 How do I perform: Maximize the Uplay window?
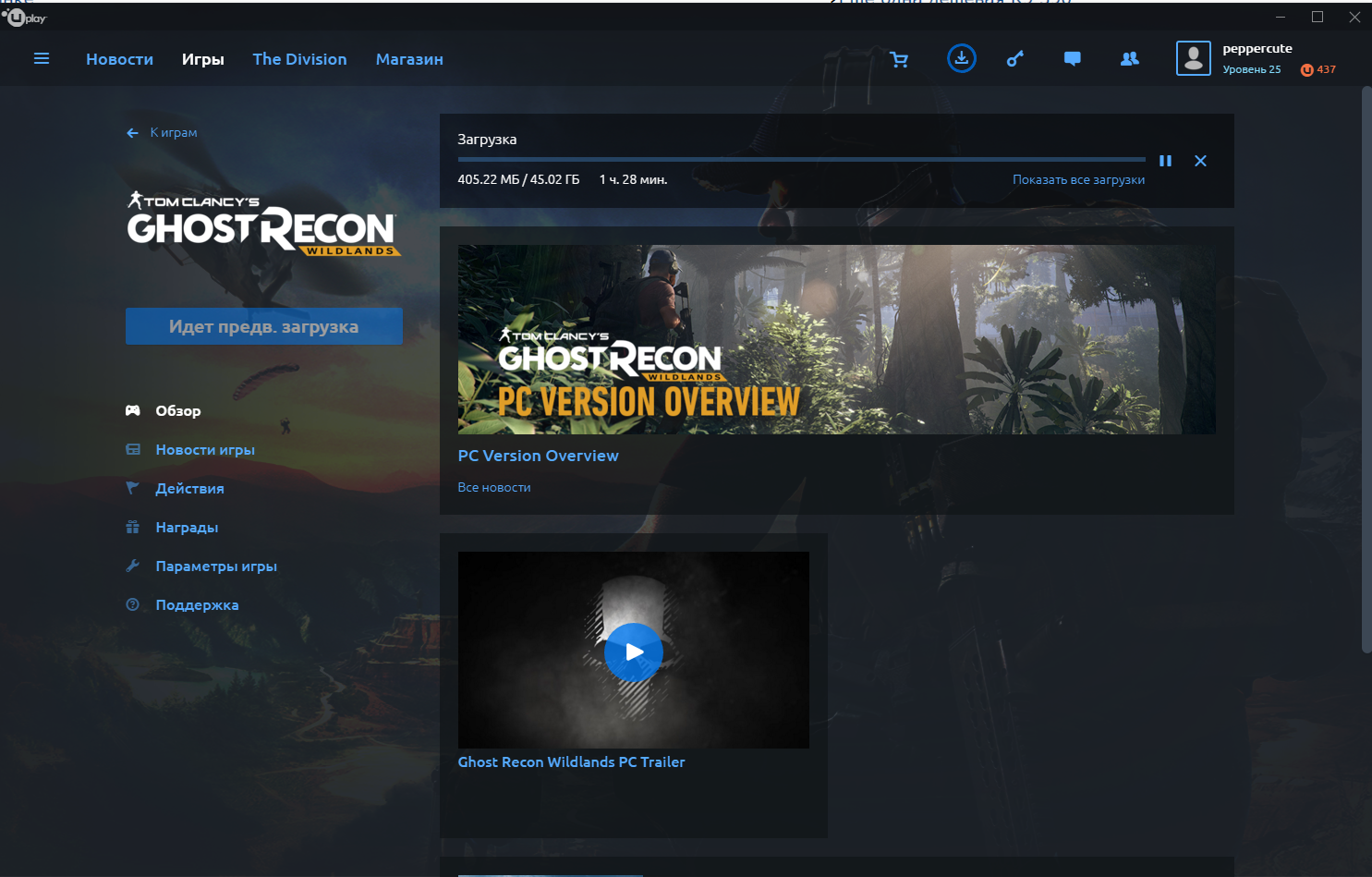(x=1317, y=17)
